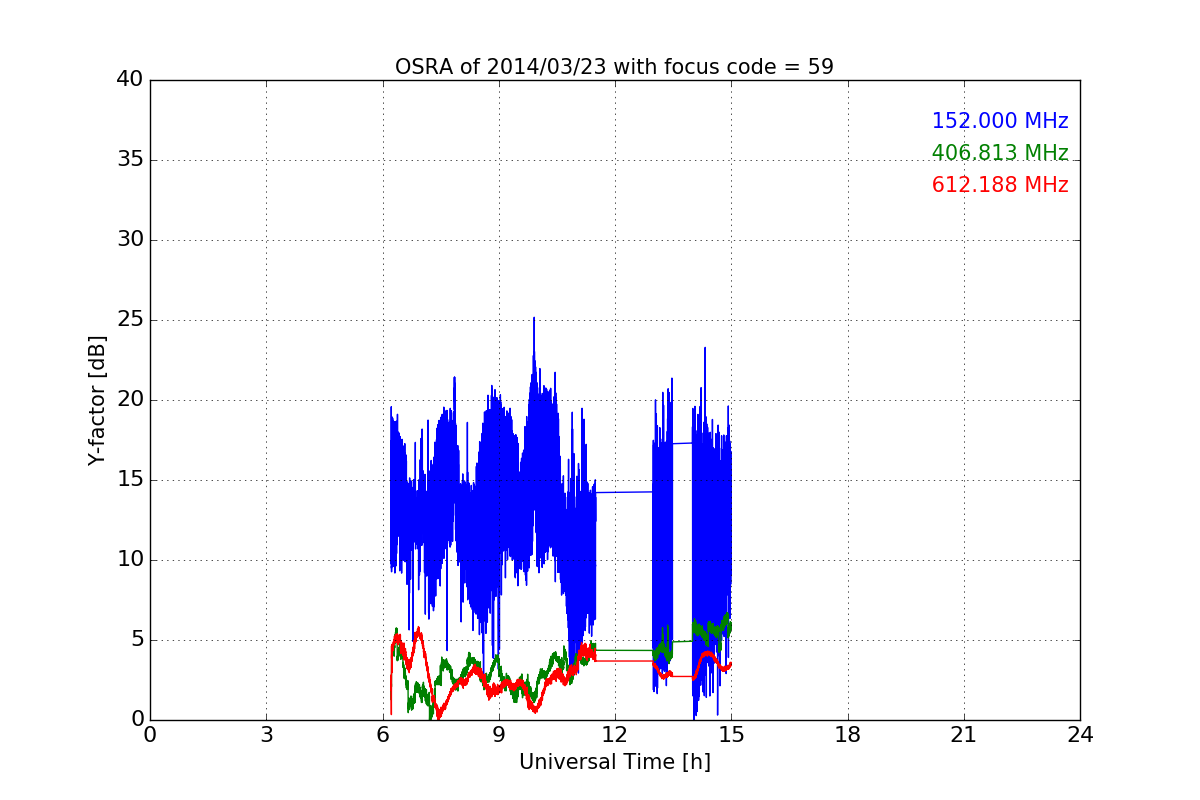Viewport: 1200px width, 800px height.
Task: Click the y-axis tick label 15
Action: [x=130, y=480]
